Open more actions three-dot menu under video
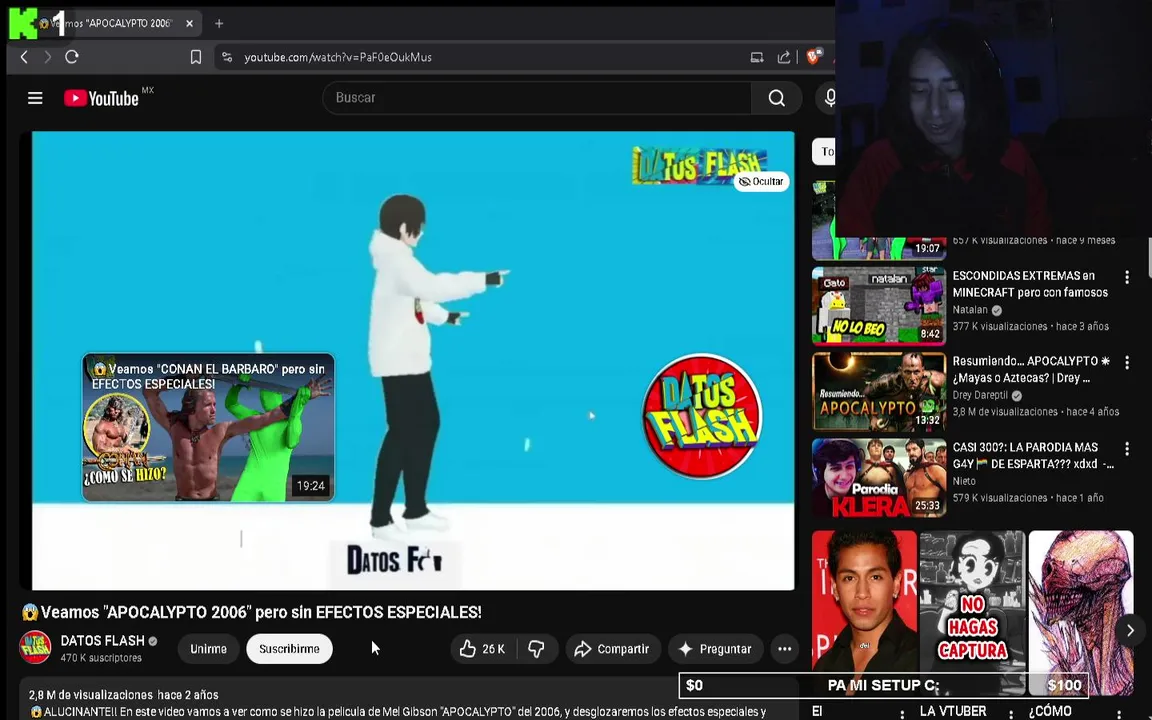The image size is (1152, 720). click(785, 649)
